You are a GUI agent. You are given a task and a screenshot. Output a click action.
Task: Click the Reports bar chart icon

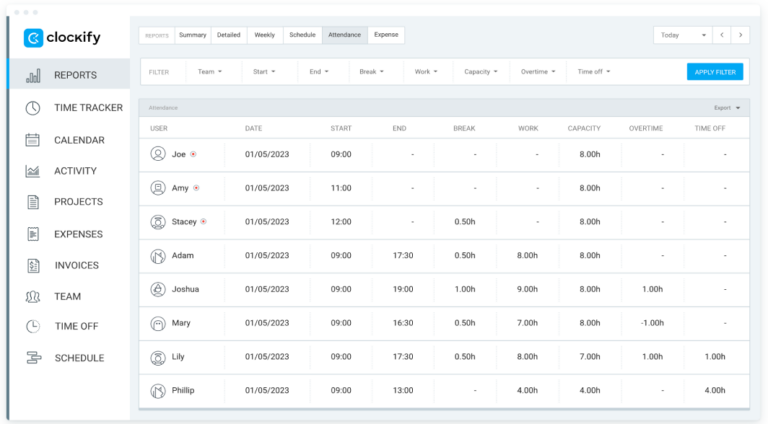coord(33,75)
